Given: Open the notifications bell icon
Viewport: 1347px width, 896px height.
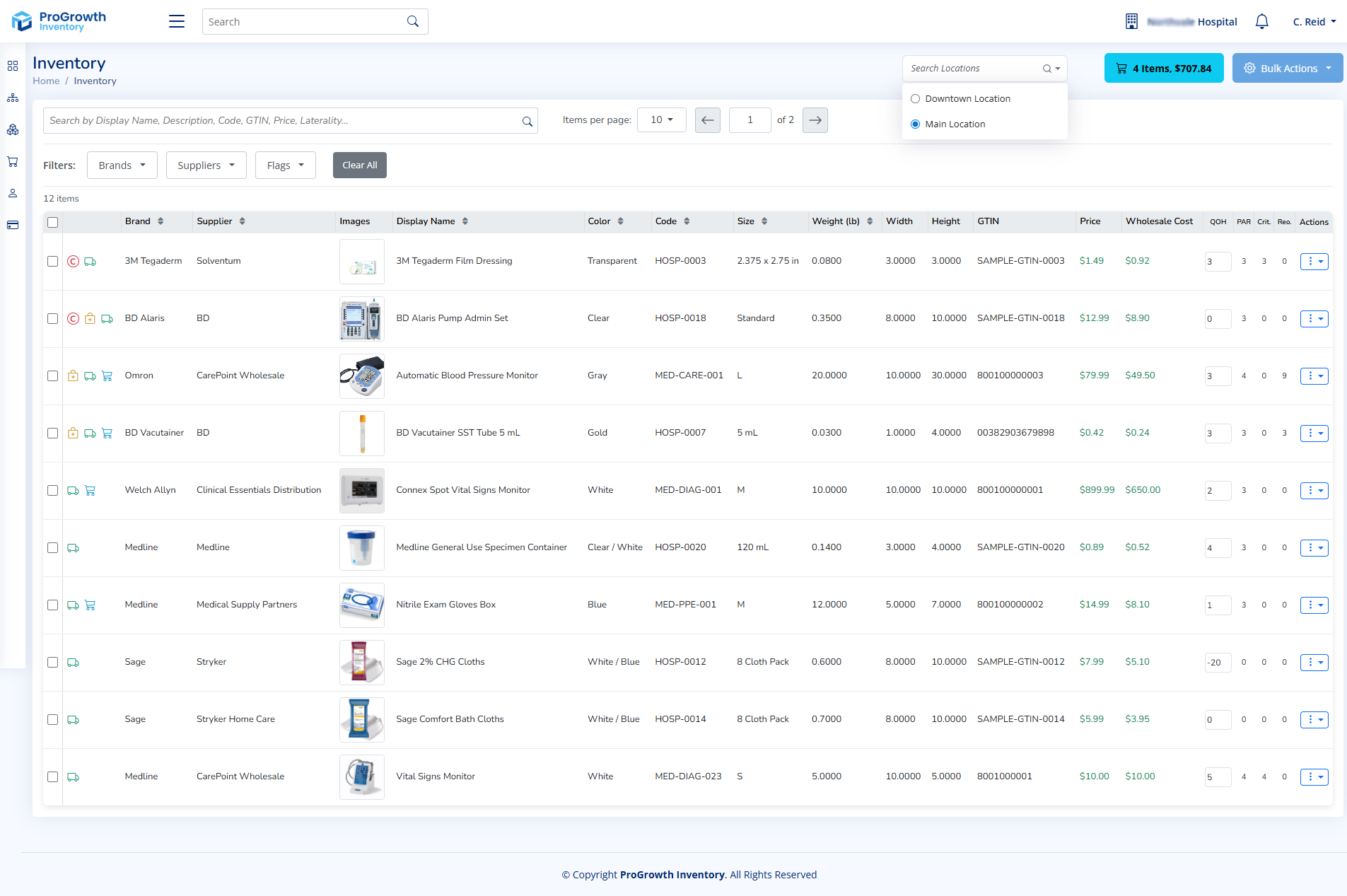Looking at the screenshot, I should (1261, 22).
